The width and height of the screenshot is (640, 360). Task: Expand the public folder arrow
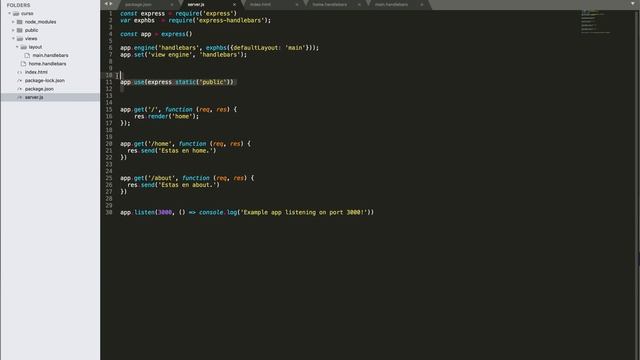click(x=13, y=30)
